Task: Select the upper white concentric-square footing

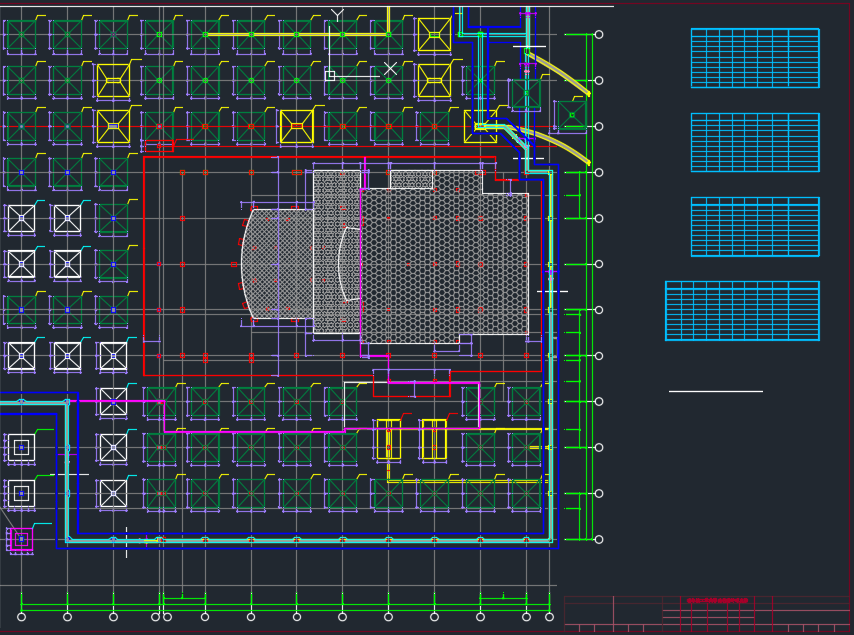Action: (x=21, y=448)
